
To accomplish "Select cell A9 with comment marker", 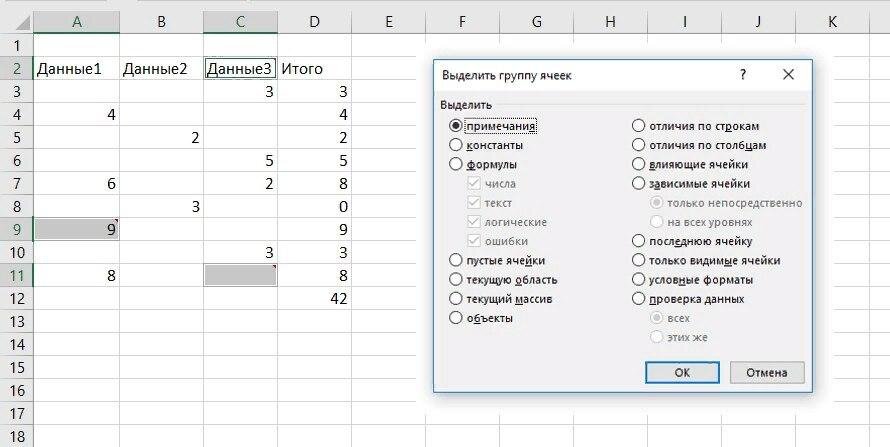I will 76,228.
